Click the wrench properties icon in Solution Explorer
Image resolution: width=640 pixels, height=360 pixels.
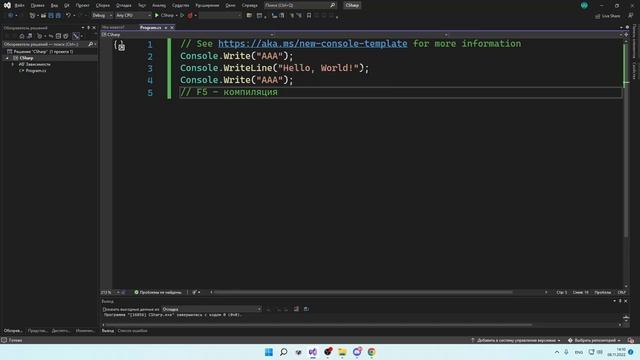76,36
